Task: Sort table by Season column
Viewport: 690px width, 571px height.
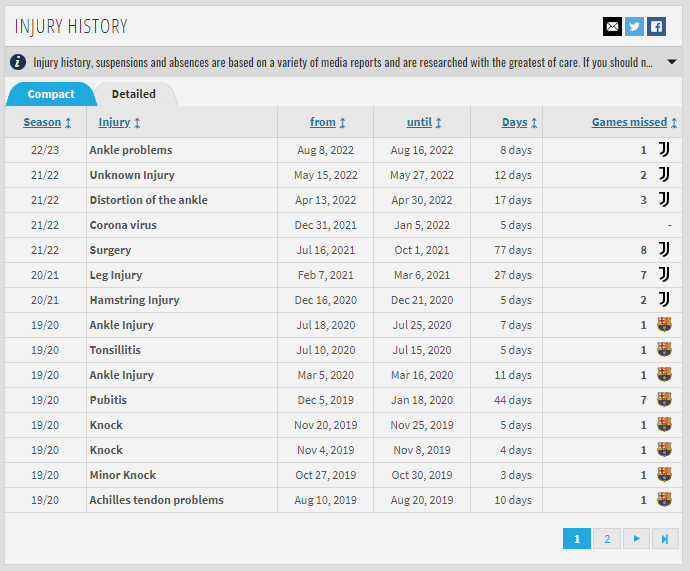Action: [x=47, y=122]
